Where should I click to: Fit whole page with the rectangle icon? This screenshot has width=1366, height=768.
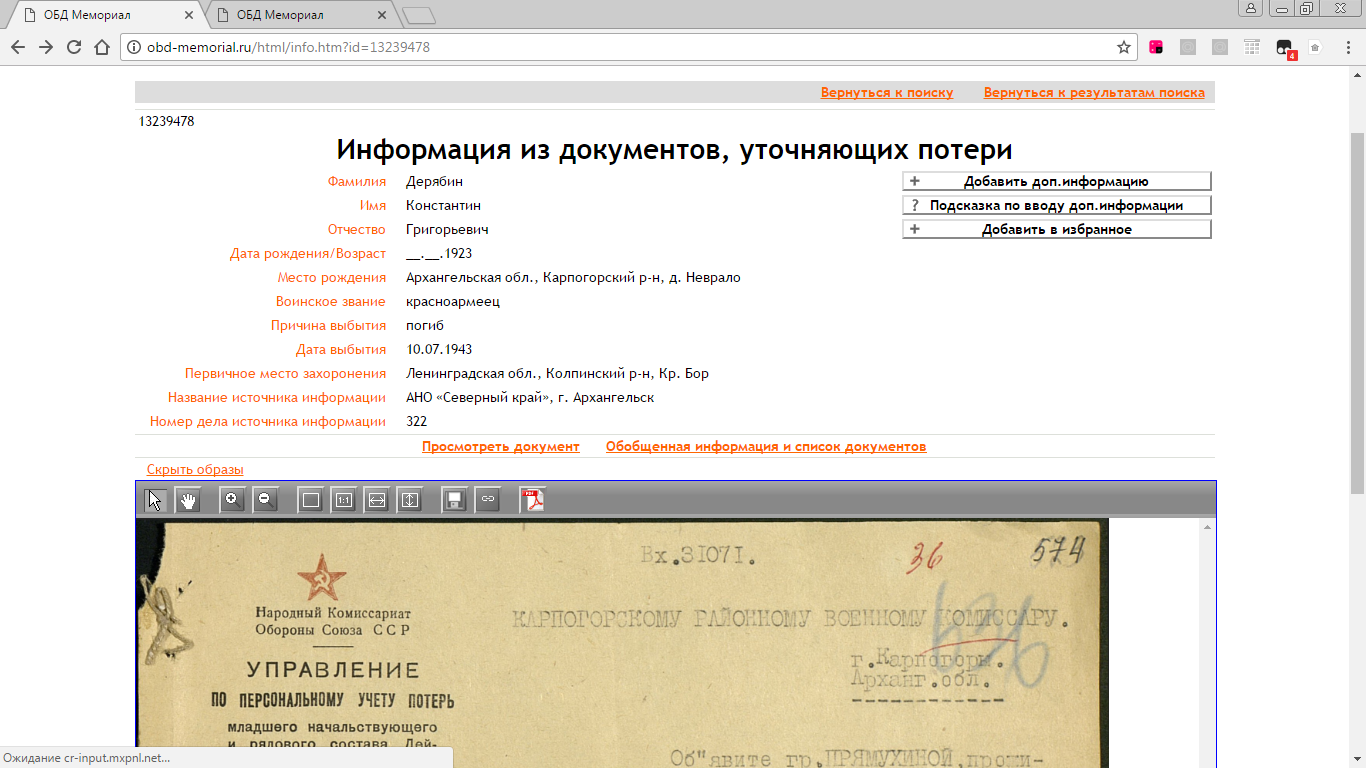pyautogui.click(x=311, y=500)
